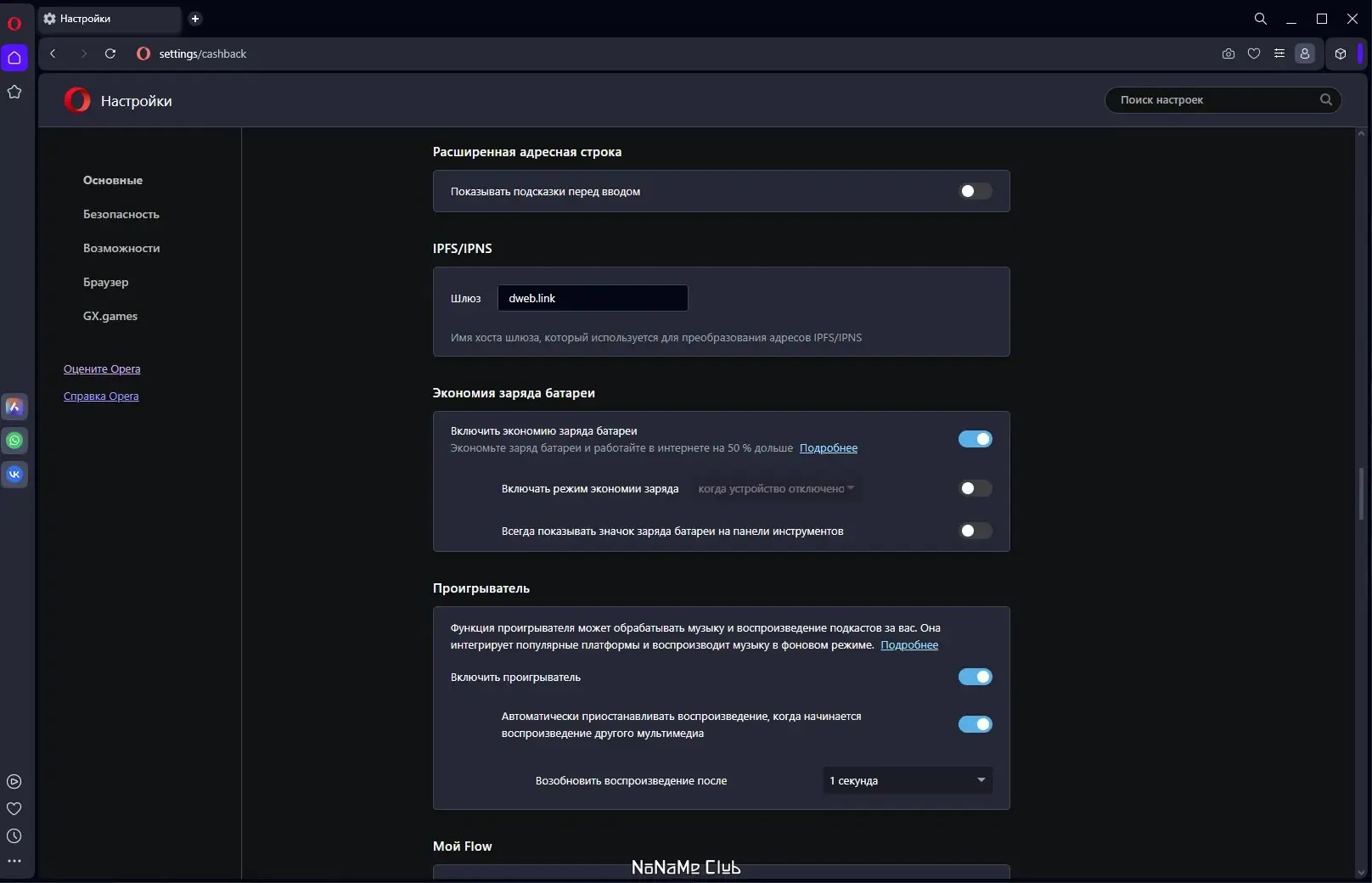This screenshot has width=1372, height=883.
Task: Open the Aria AI sidebar icon
Action: [14, 407]
